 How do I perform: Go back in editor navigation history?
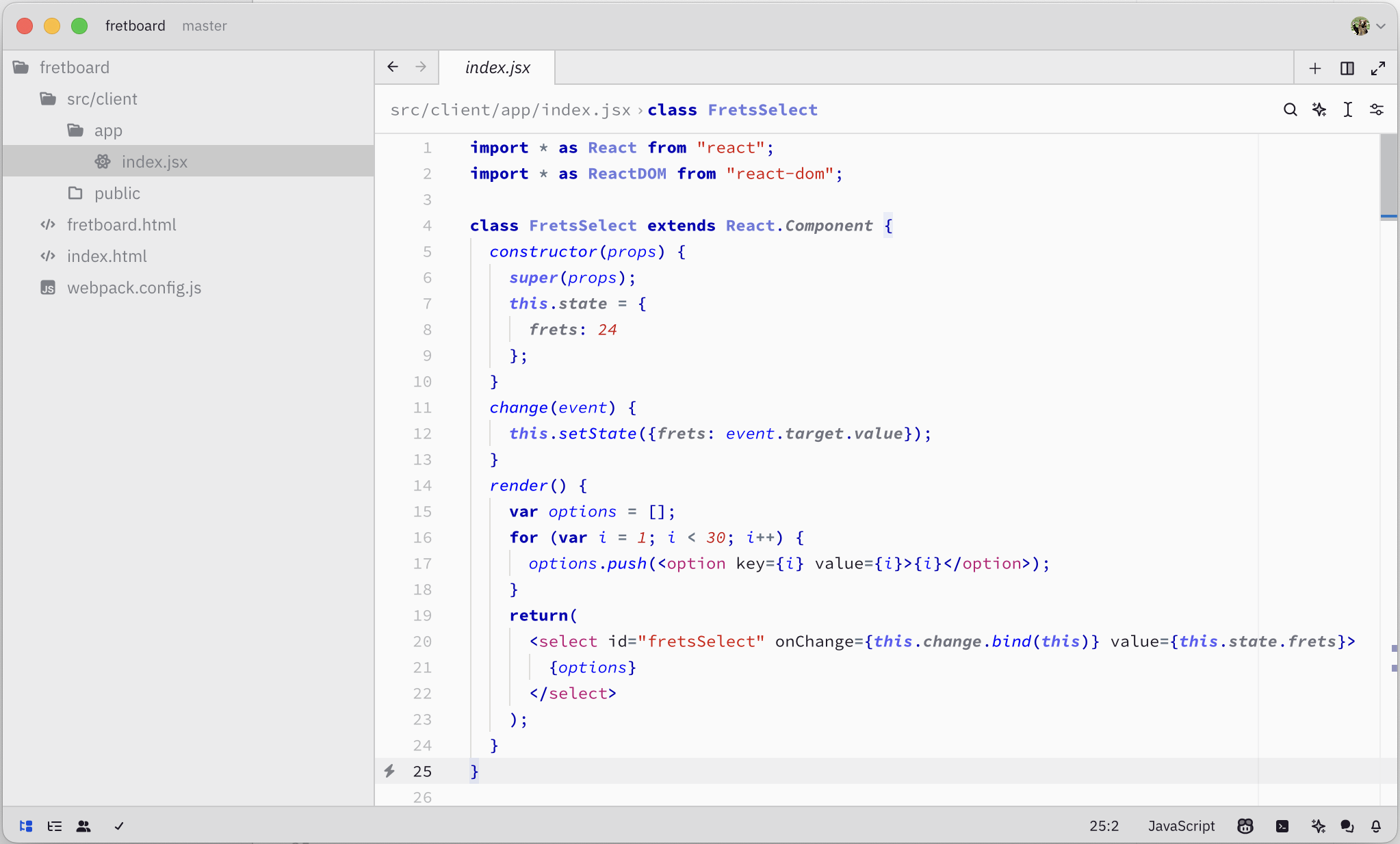point(393,67)
